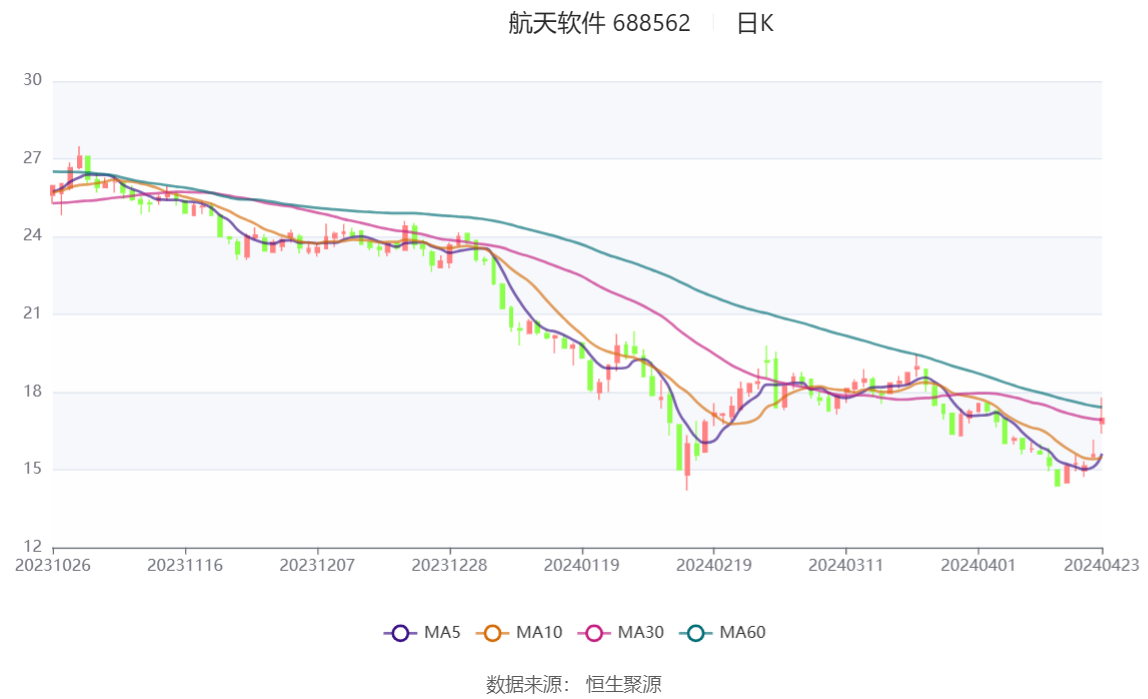Click the 日K label in title
The height and width of the screenshot is (699, 1148).
755,23
